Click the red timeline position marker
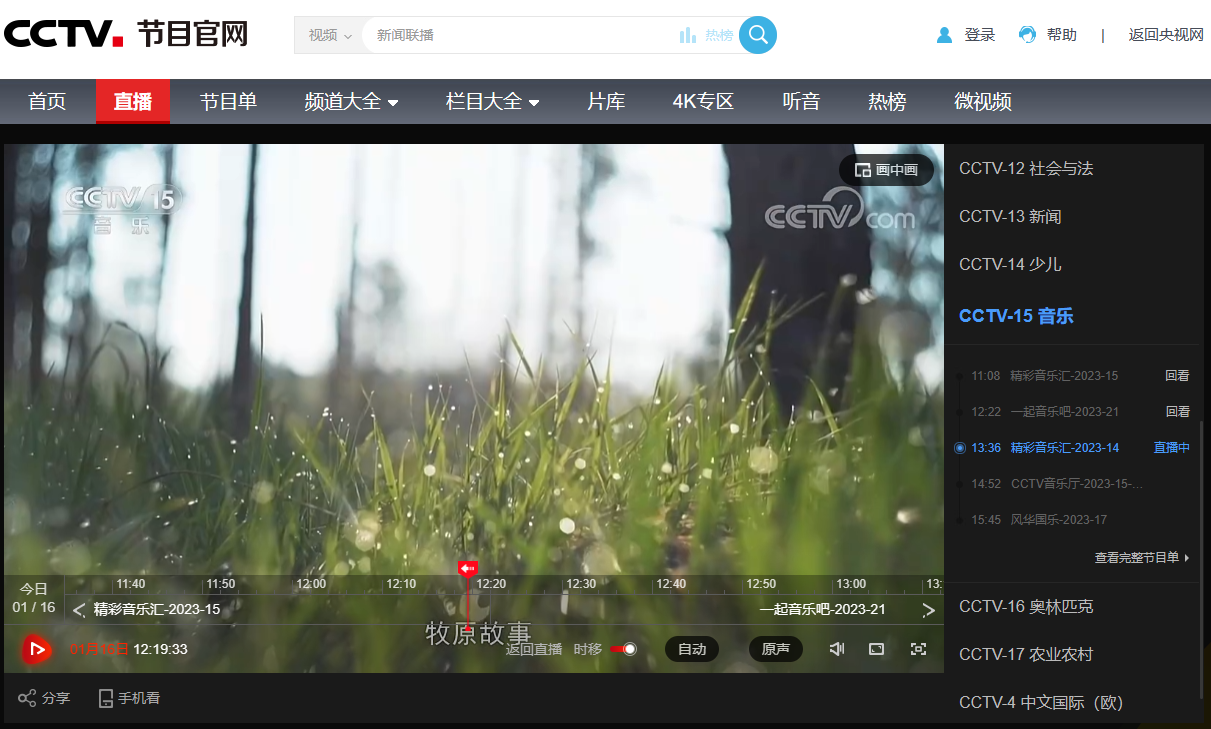Viewport: 1211px width, 729px height. [468, 569]
